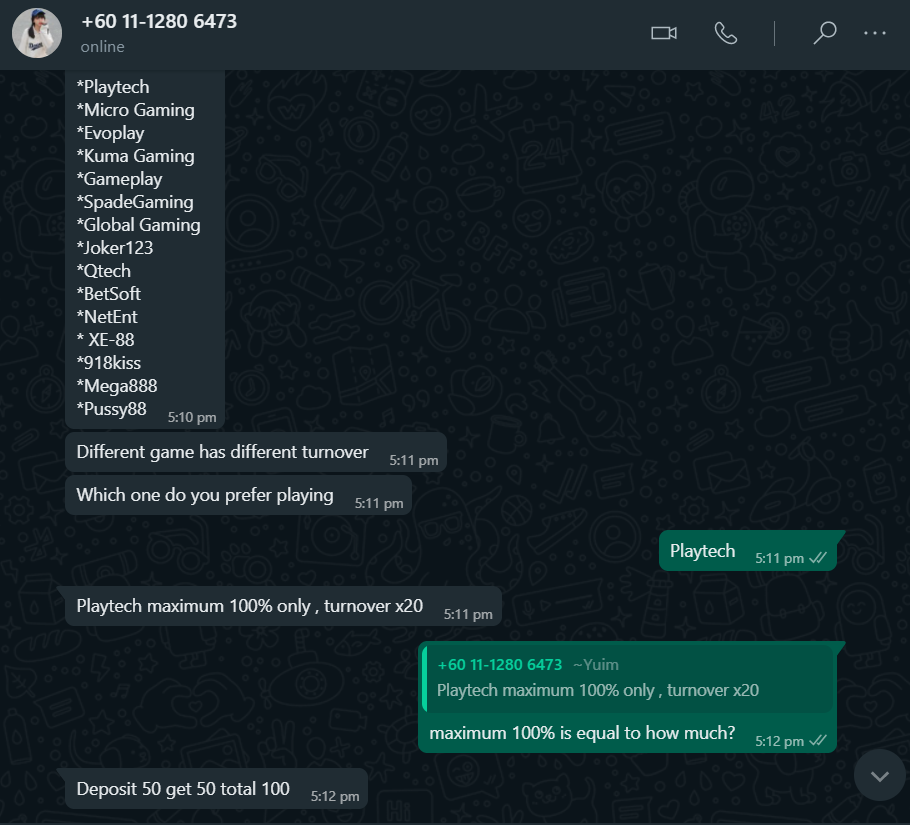Click the "*Joker123" line in the game list
This screenshot has height=825, width=910.
click(115, 248)
